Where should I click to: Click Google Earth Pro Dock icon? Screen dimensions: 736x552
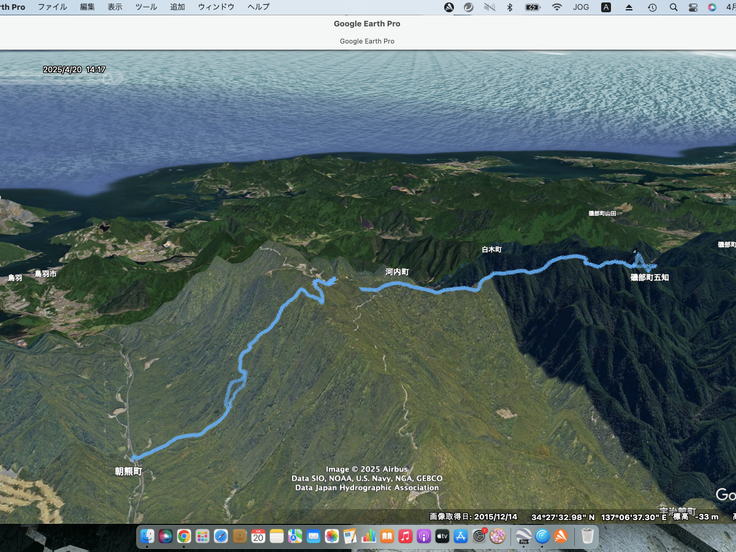coord(522,536)
